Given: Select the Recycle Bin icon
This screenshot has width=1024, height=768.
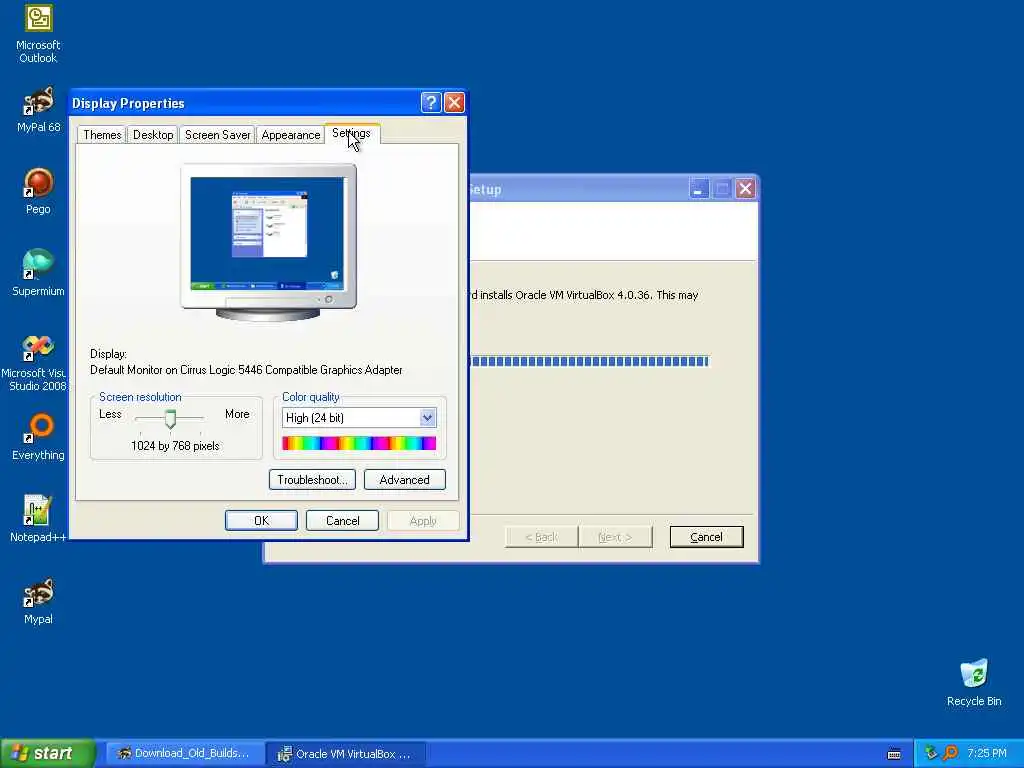Looking at the screenshot, I should coord(974,683).
